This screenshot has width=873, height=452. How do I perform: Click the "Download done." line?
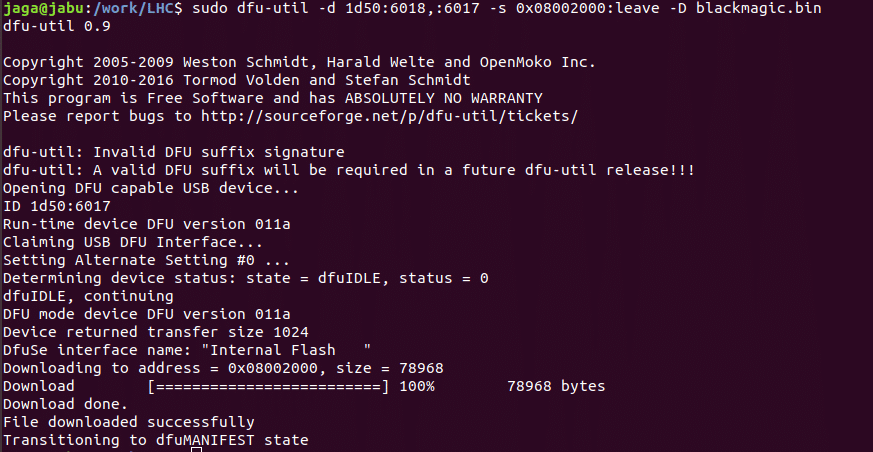click(x=66, y=404)
